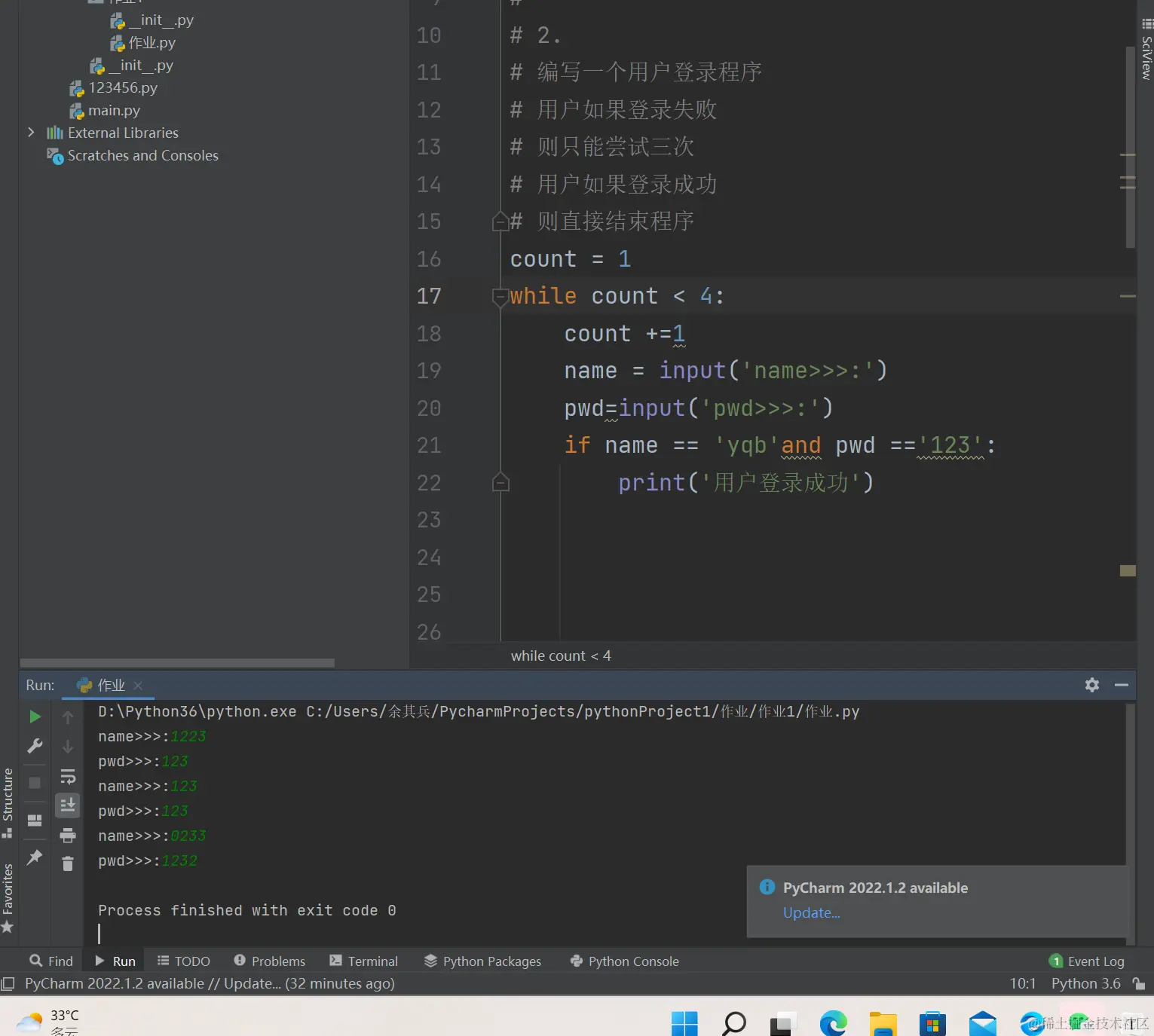Open Structure side panel
Viewport: 1154px width, 1036px height.
pyautogui.click(x=8, y=802)
